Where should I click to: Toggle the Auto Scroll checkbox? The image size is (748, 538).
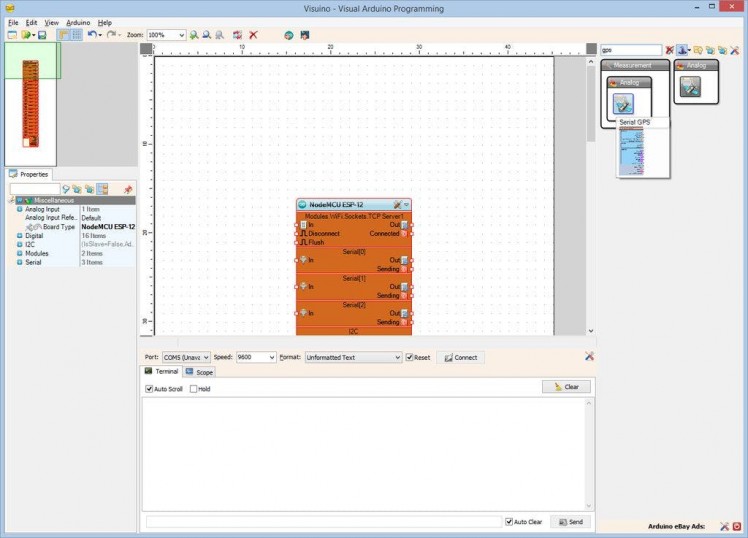tap(150, 389)
